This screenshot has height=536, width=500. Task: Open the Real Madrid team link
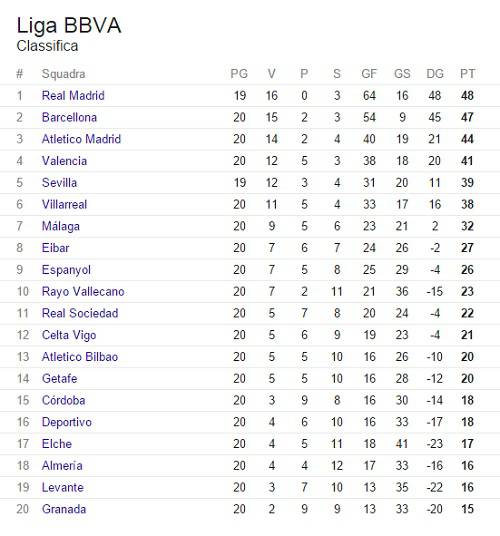pyautogui.click(x=73, y=95)
